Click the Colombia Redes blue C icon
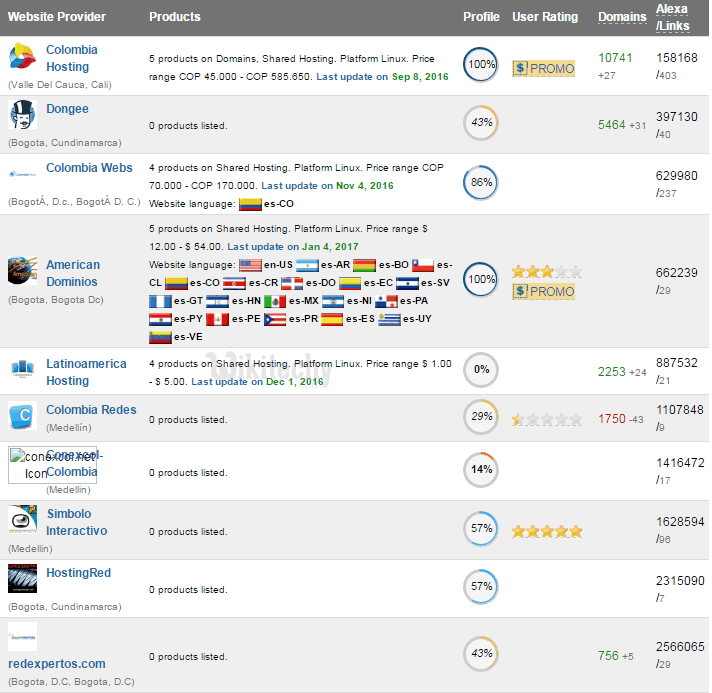Screen dimensions: 712x693 22,417
